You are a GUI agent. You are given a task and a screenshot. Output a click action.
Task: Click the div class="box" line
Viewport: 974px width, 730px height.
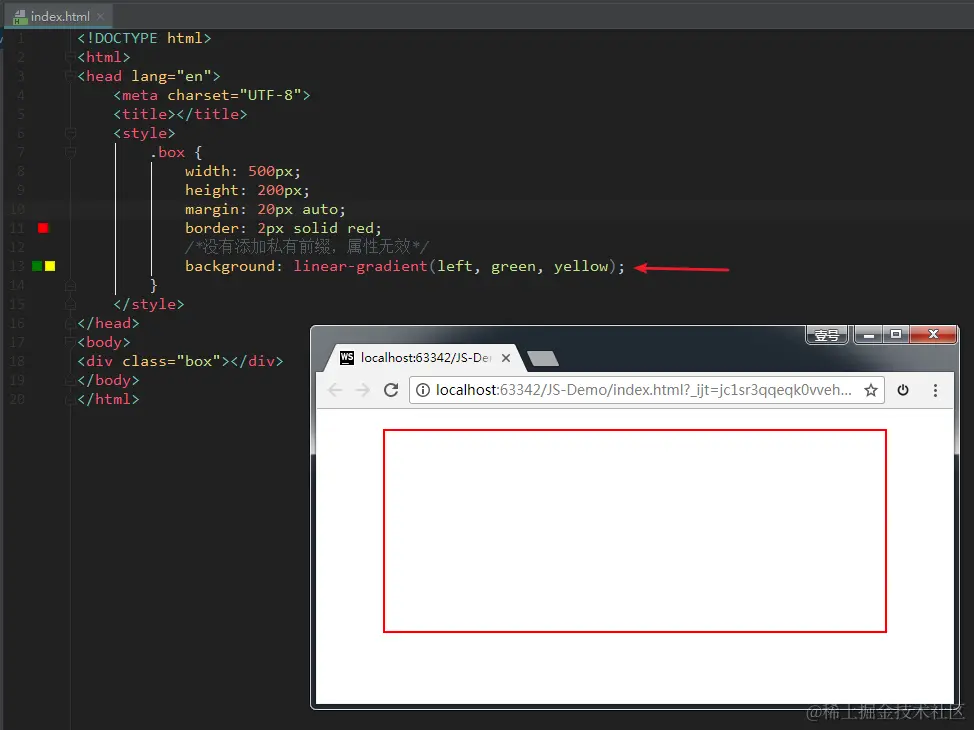(x=180, y=361)
